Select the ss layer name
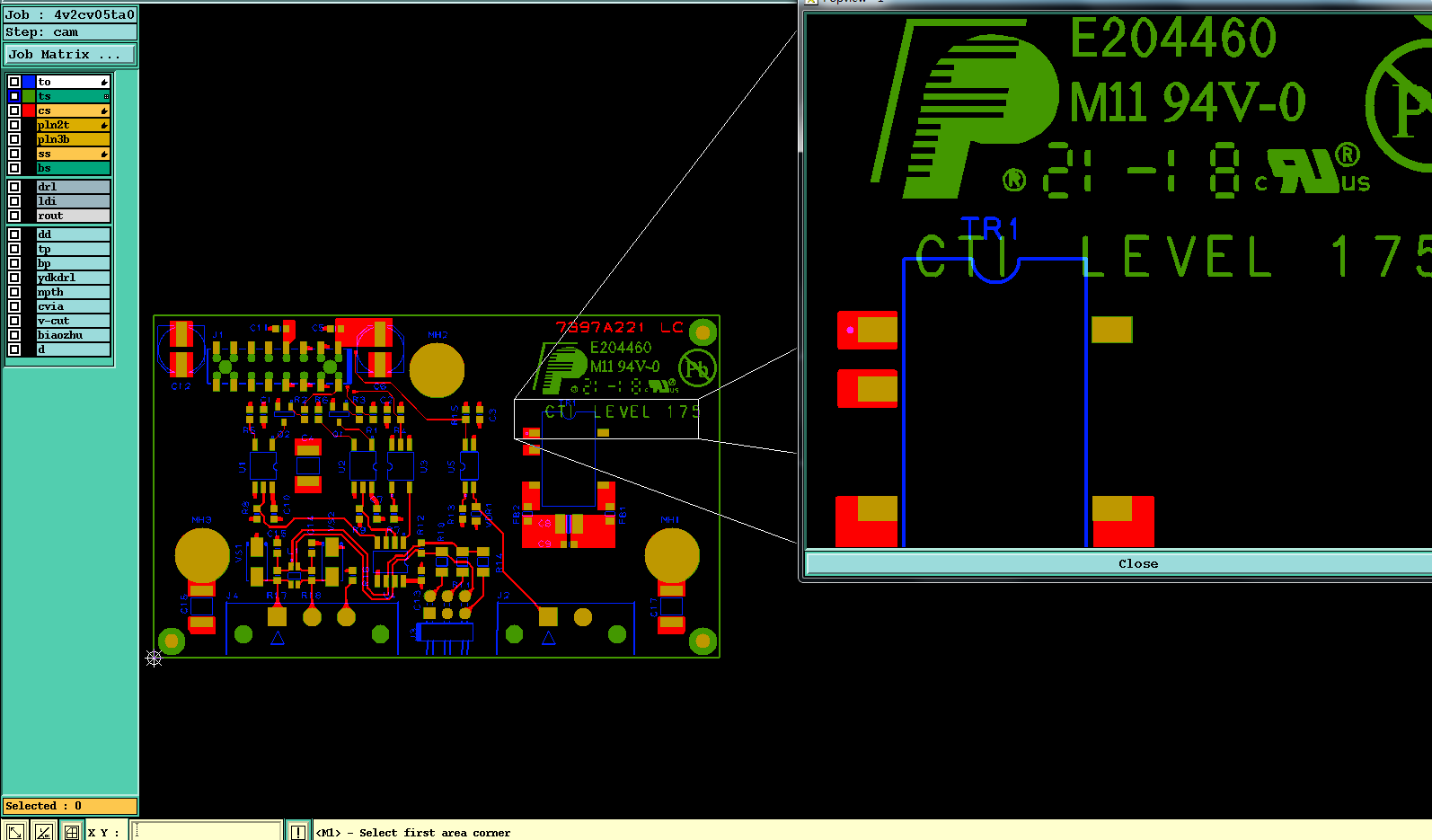 [x=73, y=154]
